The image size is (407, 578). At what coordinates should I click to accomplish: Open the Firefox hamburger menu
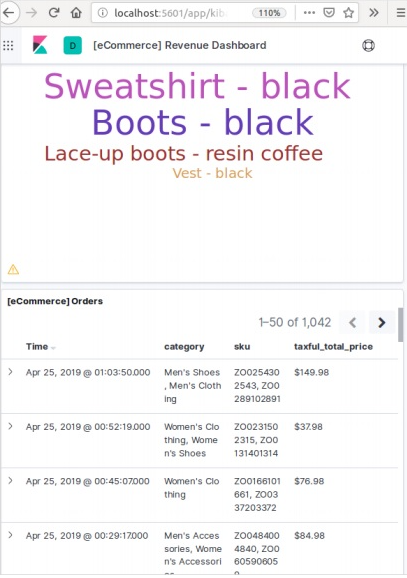(x=401, y=13)
